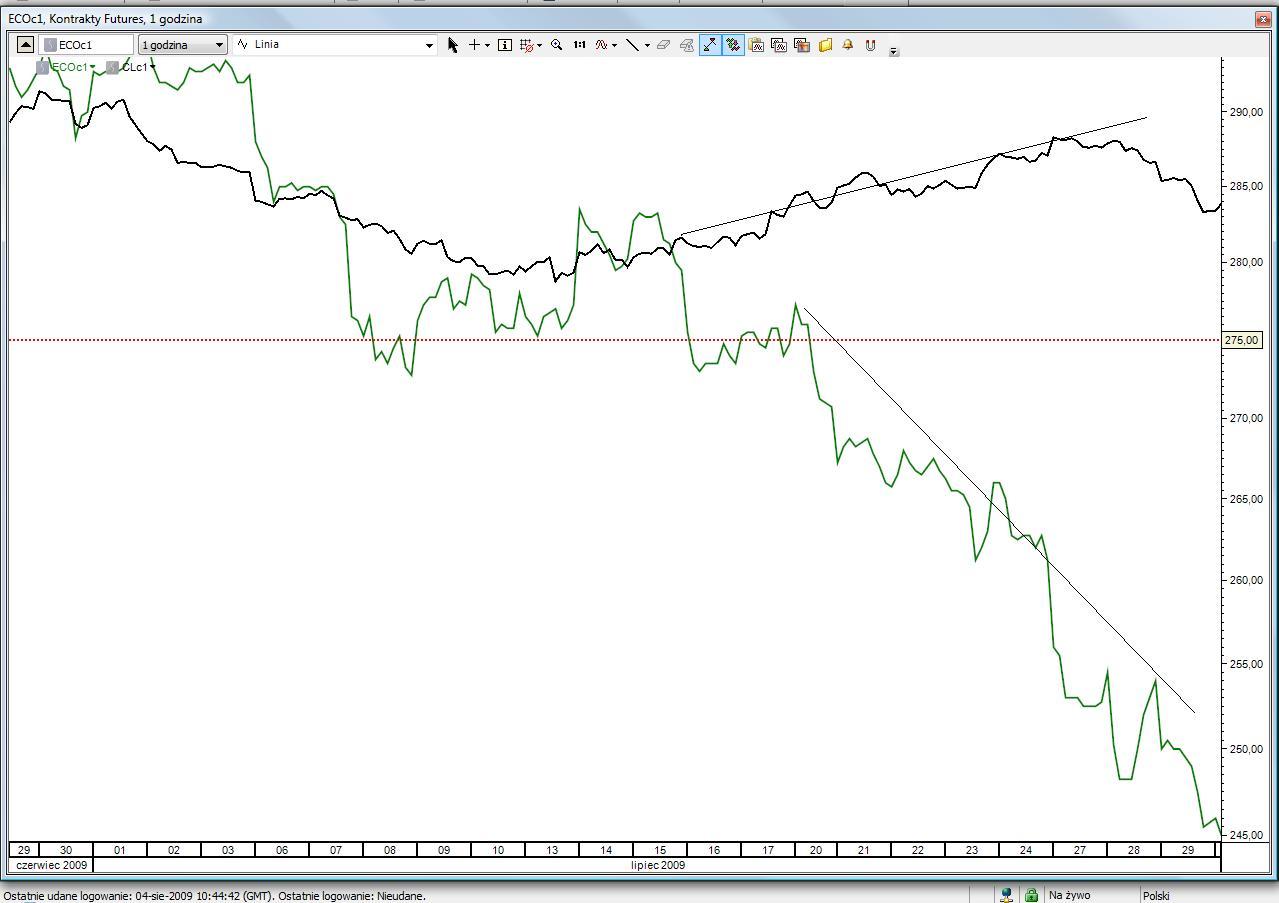Reset chart scale with 1:1 icon

(579, 45)
